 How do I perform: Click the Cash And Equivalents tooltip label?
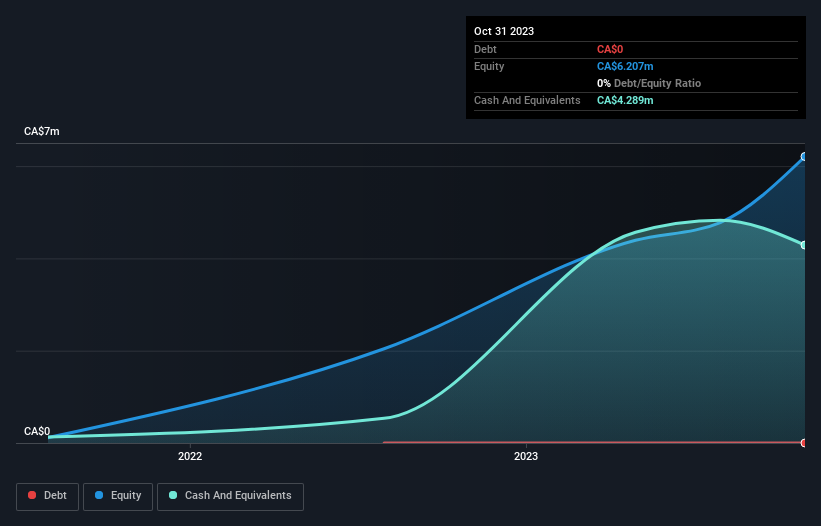[527, 100]
